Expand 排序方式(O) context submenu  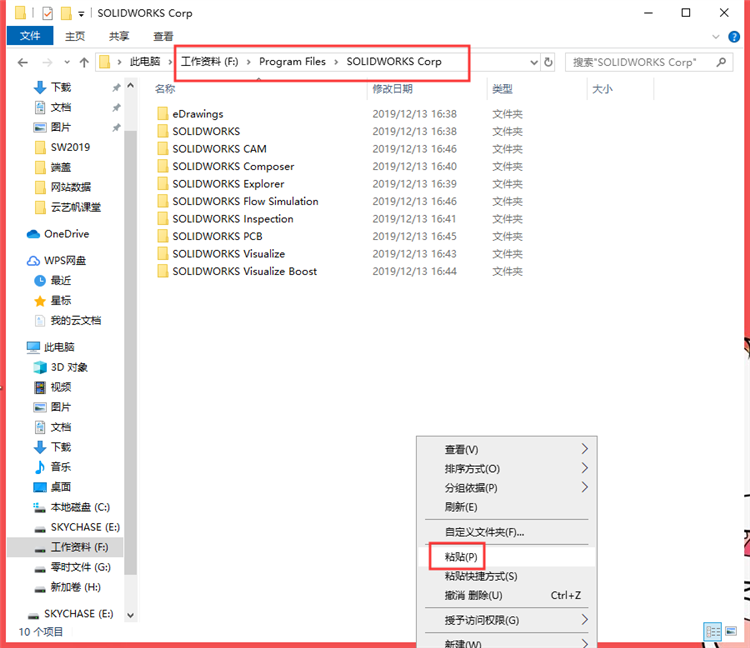[x=507, y=468]
